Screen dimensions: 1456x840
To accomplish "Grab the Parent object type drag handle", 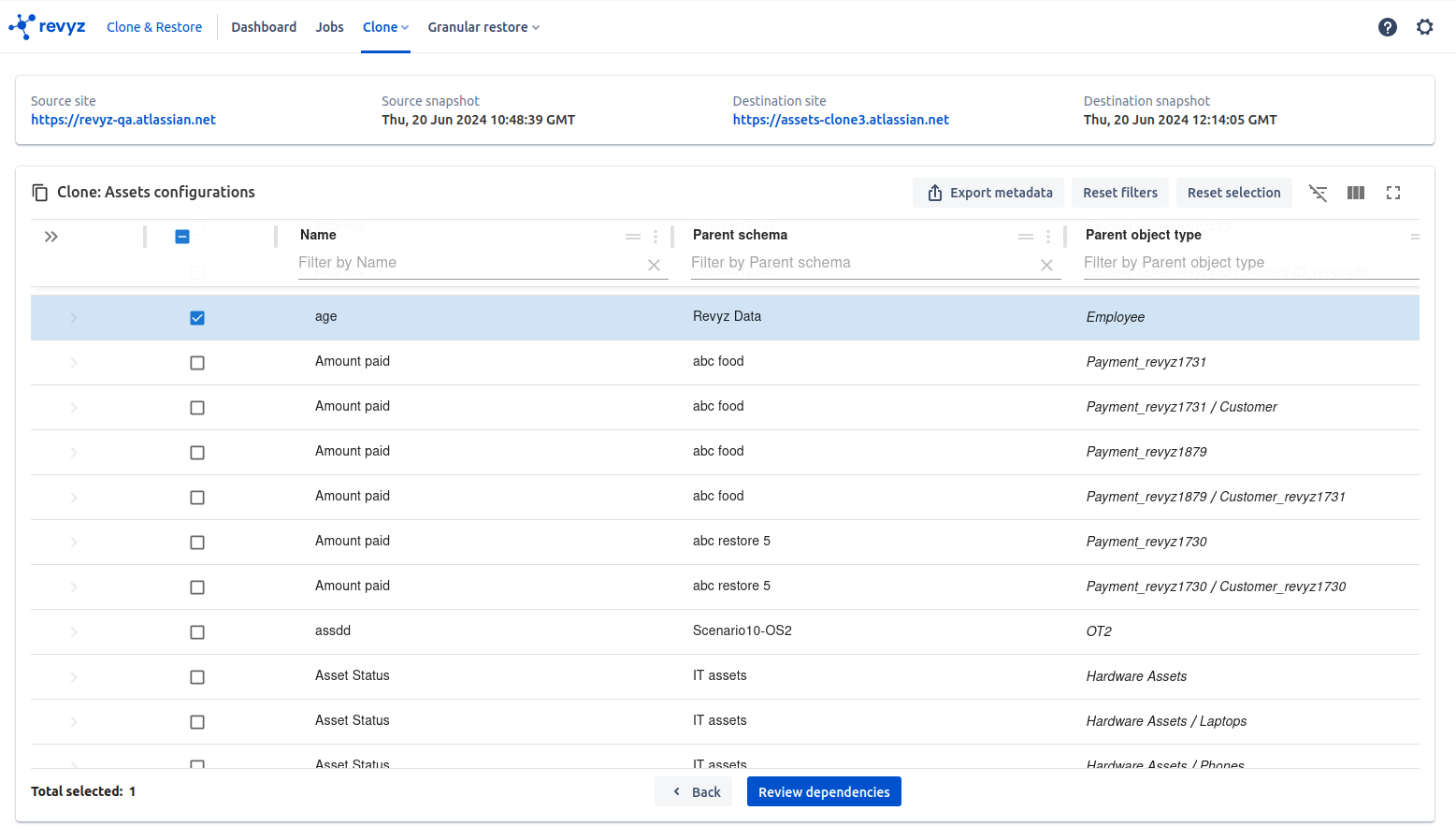I will (x=1415, y=237).
